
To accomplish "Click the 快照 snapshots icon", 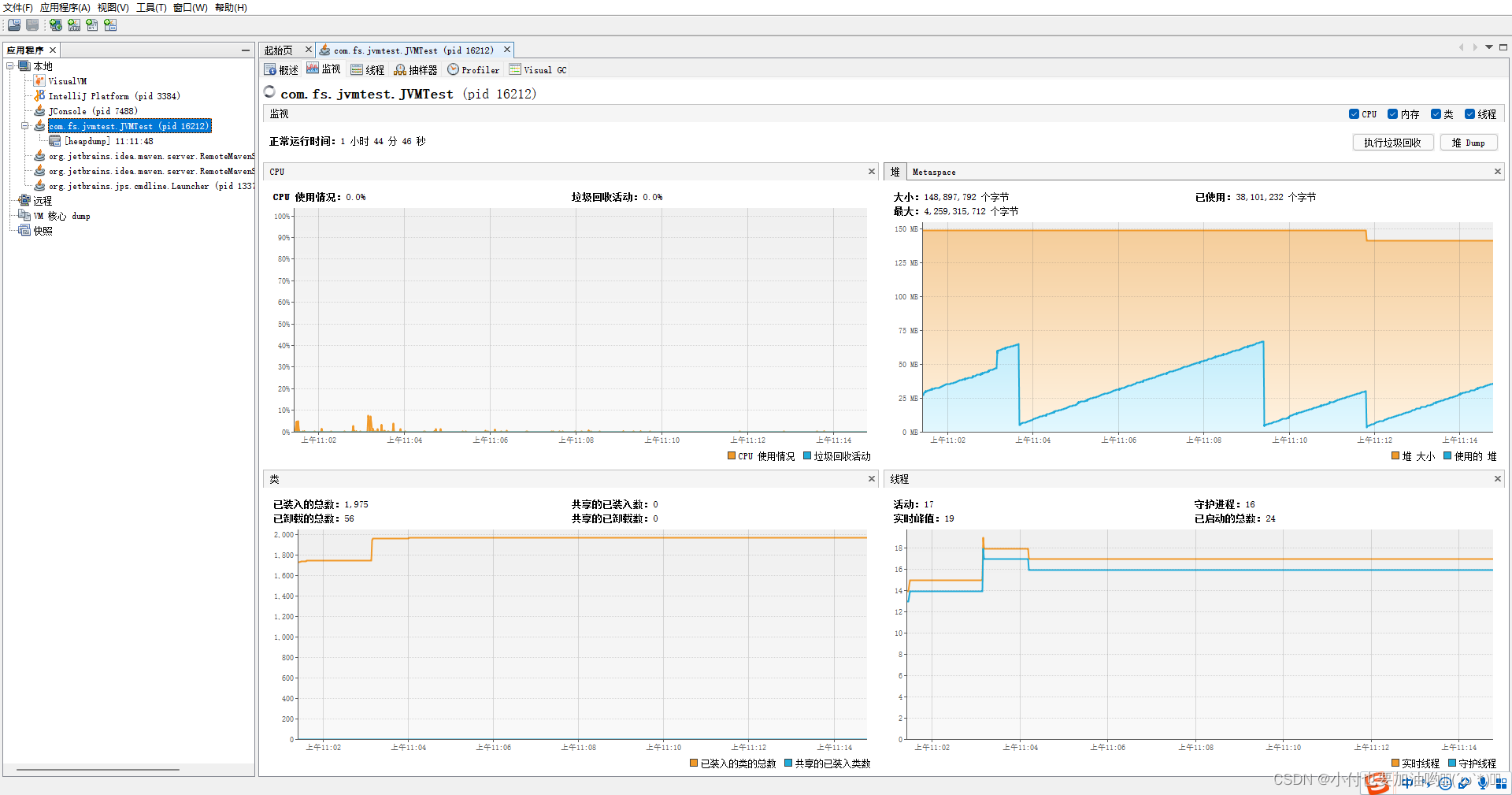I will coord(24,231).
